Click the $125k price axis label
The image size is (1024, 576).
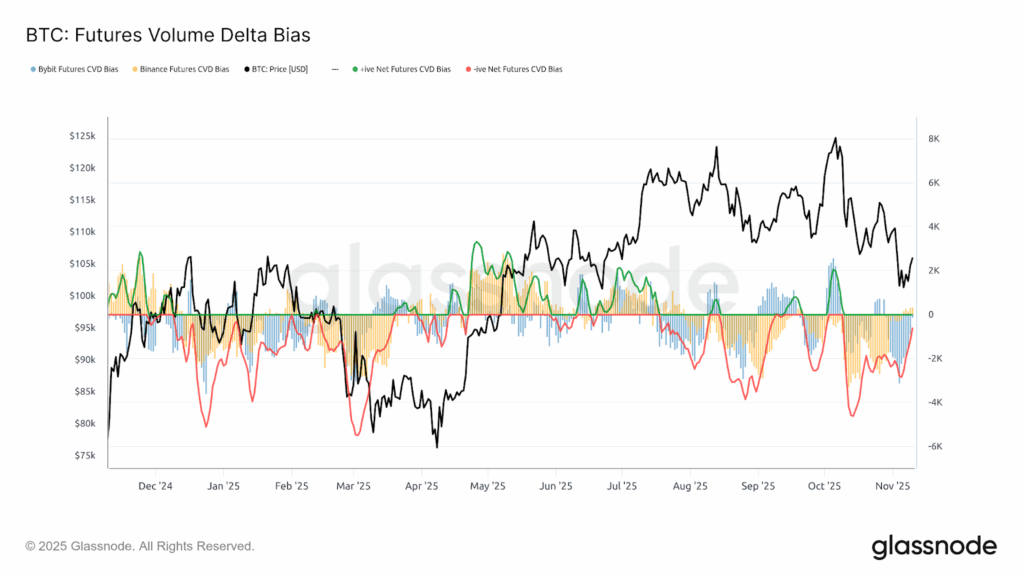(82, 136)
